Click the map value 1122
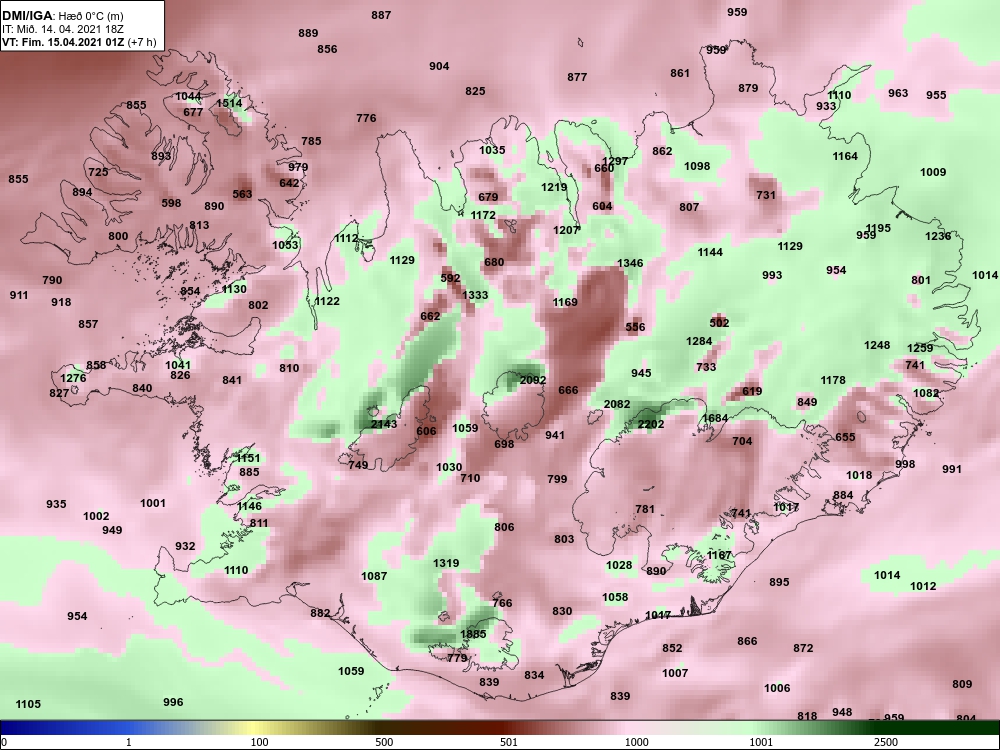Viewport: 1000px width, 750px height. 327,301
